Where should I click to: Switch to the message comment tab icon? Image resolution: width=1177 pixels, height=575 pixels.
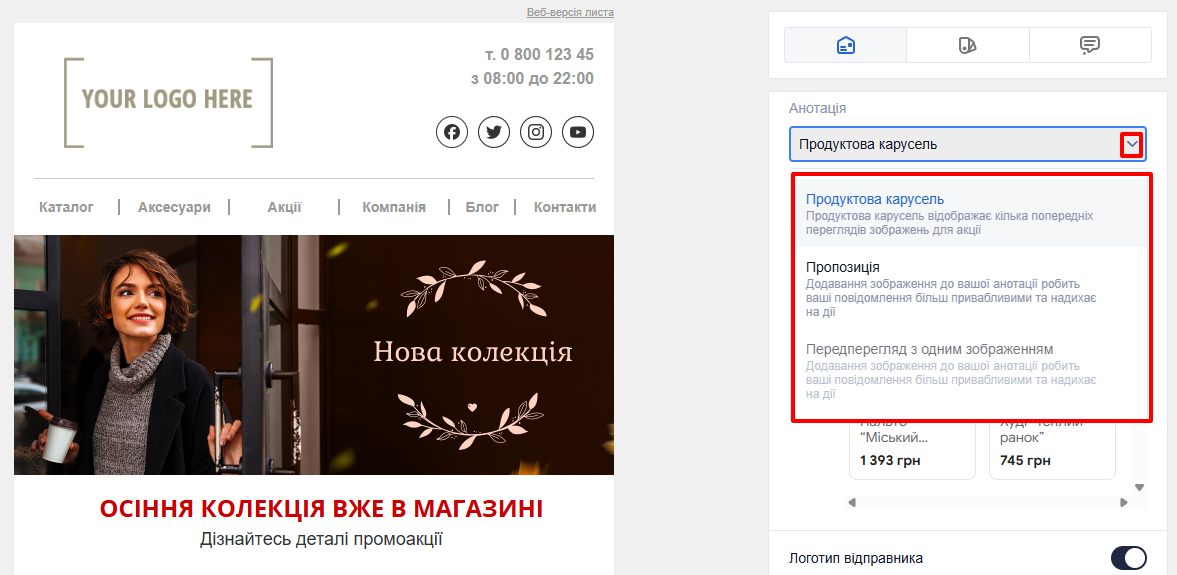pos(1090,45)
